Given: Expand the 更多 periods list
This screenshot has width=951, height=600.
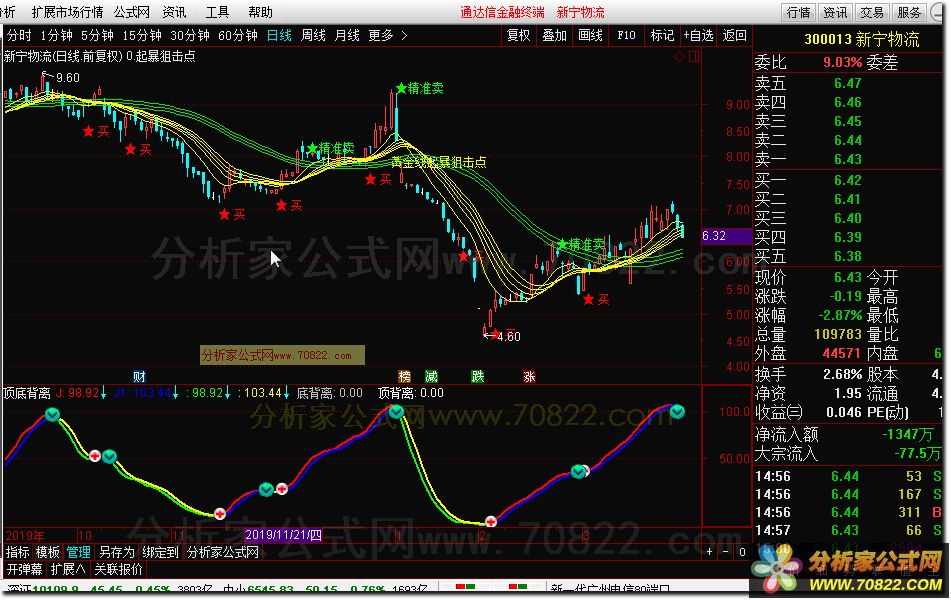Looking at the screenshot, I should (388, 36).
